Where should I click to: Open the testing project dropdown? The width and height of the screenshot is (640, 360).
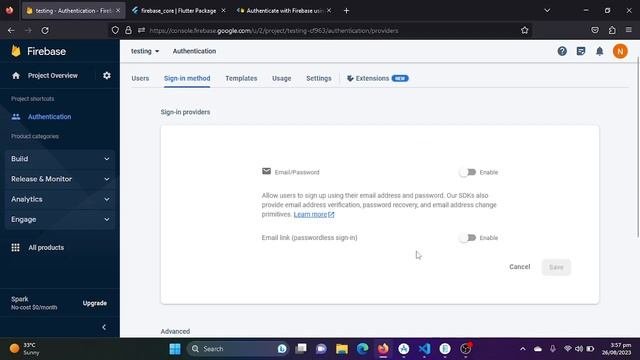[x=145, y=51]
